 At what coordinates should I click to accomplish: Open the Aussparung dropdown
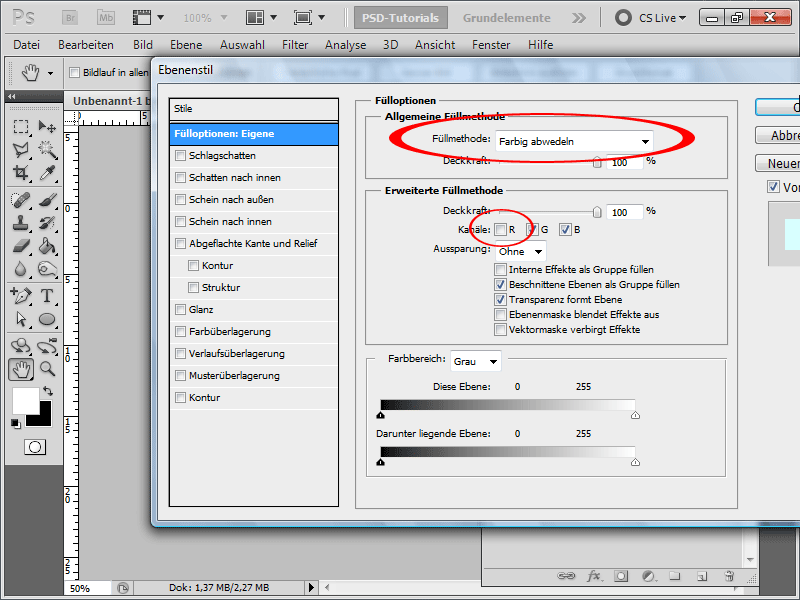point(520,252)
